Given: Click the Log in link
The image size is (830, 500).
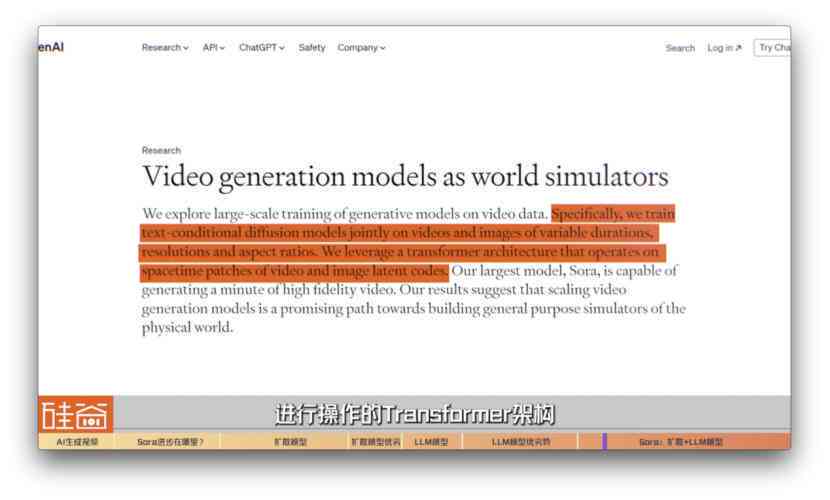Looking at the screenshot, I should (724, 48).
